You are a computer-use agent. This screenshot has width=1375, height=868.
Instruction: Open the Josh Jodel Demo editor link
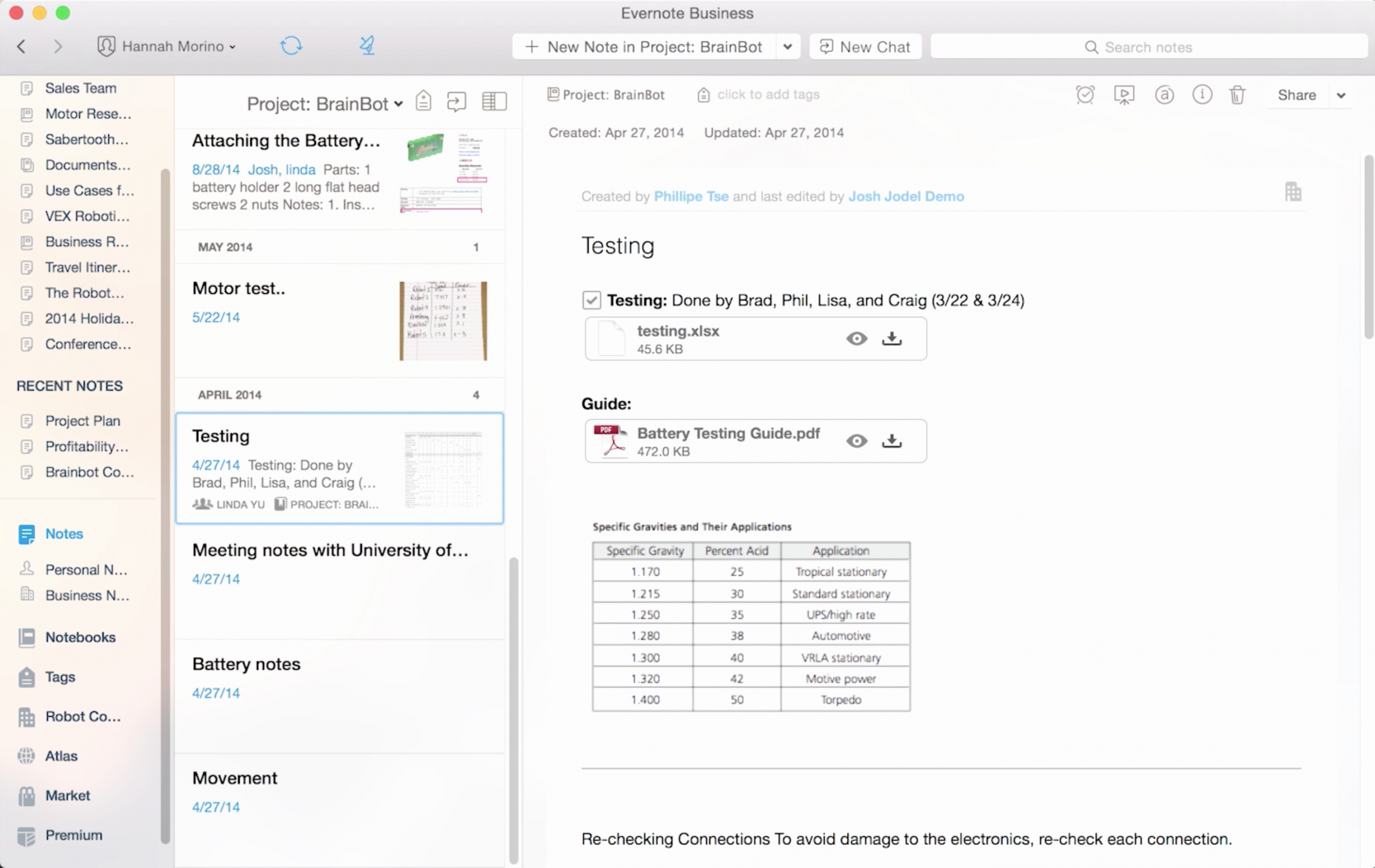pos(906,197)
